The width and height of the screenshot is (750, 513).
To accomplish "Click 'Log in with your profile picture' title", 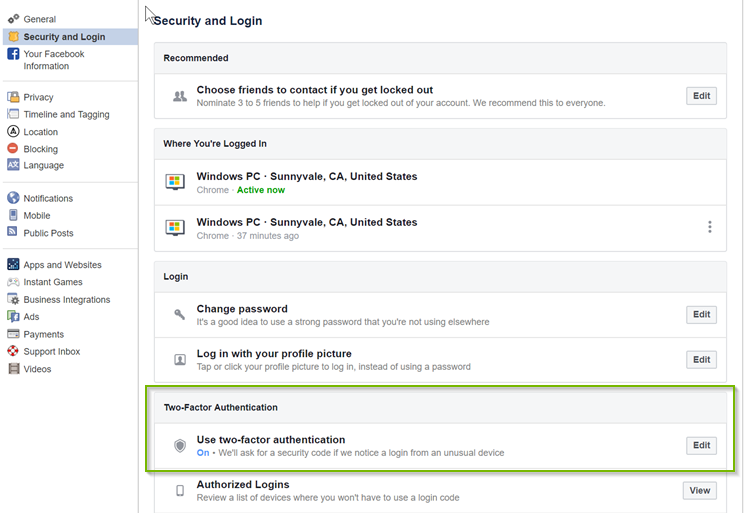I will (274, 353).
